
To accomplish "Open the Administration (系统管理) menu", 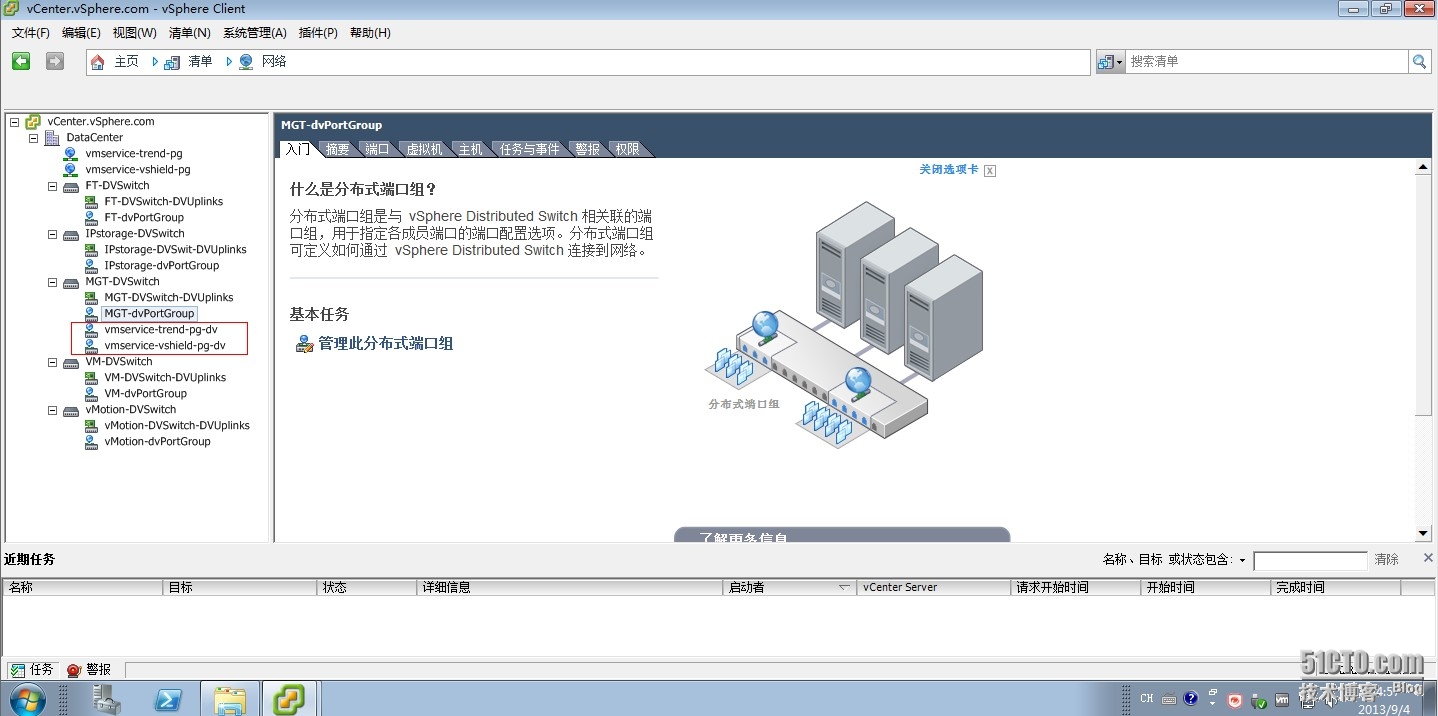I will click(255, 33).
